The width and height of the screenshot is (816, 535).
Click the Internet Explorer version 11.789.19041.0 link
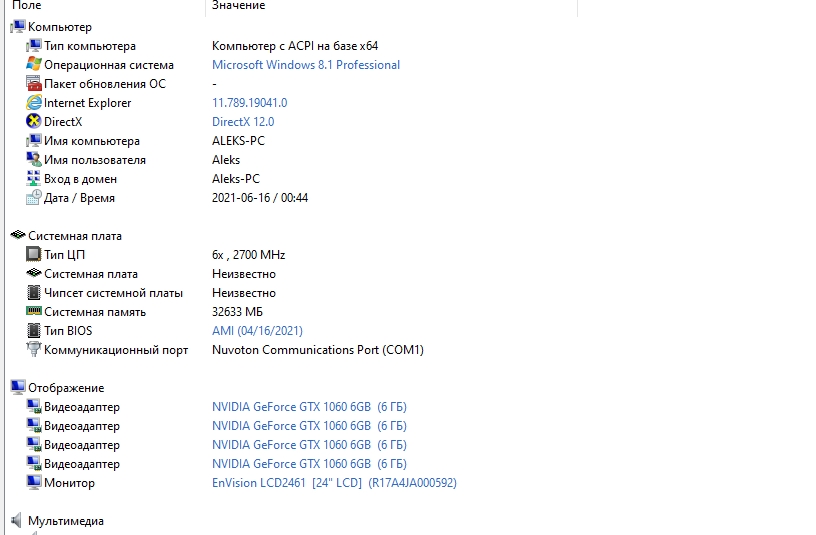click(249, 103)
